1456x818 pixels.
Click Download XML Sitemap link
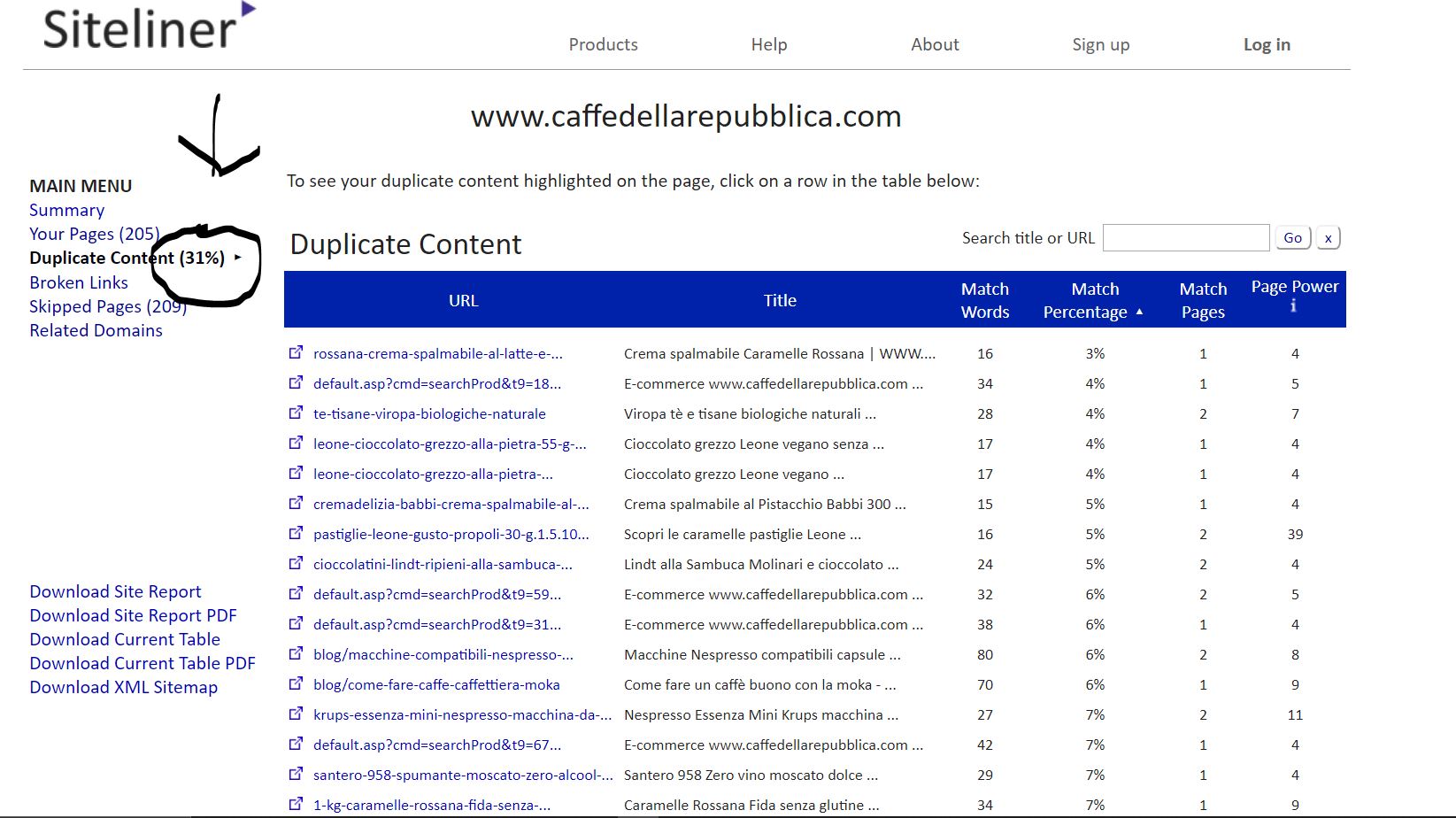124,687
